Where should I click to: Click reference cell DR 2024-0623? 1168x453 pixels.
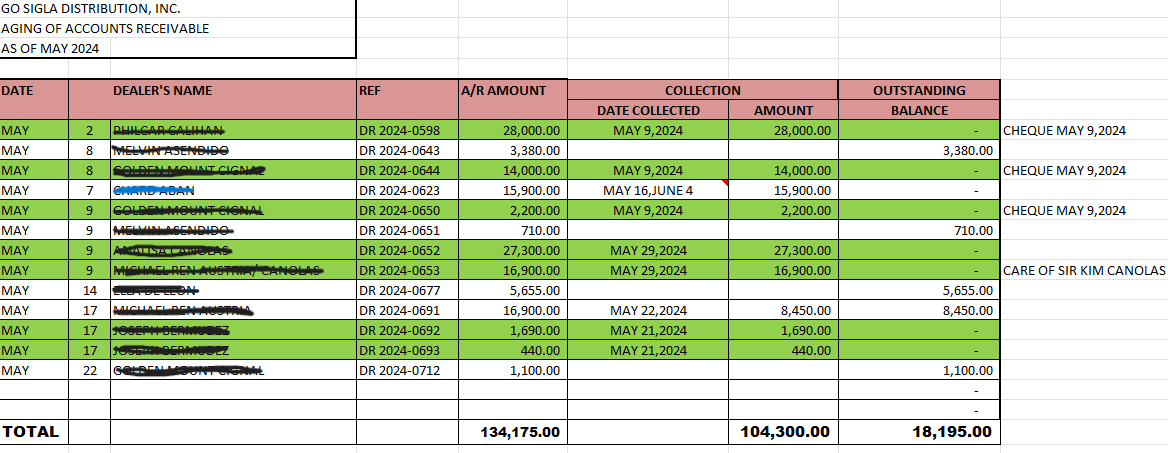407,190
